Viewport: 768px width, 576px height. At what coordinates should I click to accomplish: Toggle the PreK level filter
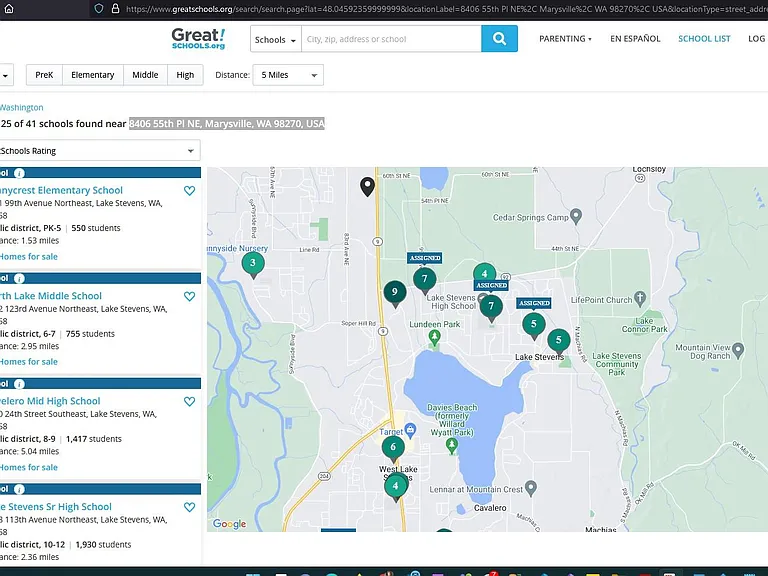point(44,75)
